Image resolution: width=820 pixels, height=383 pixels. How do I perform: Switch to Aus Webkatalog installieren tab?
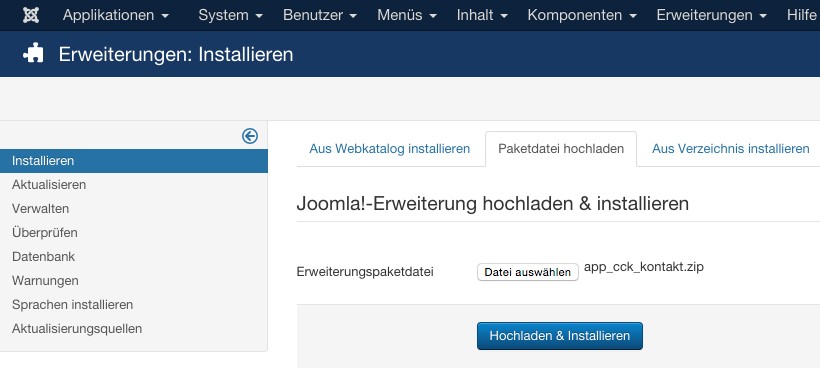(x=390, y=149)
